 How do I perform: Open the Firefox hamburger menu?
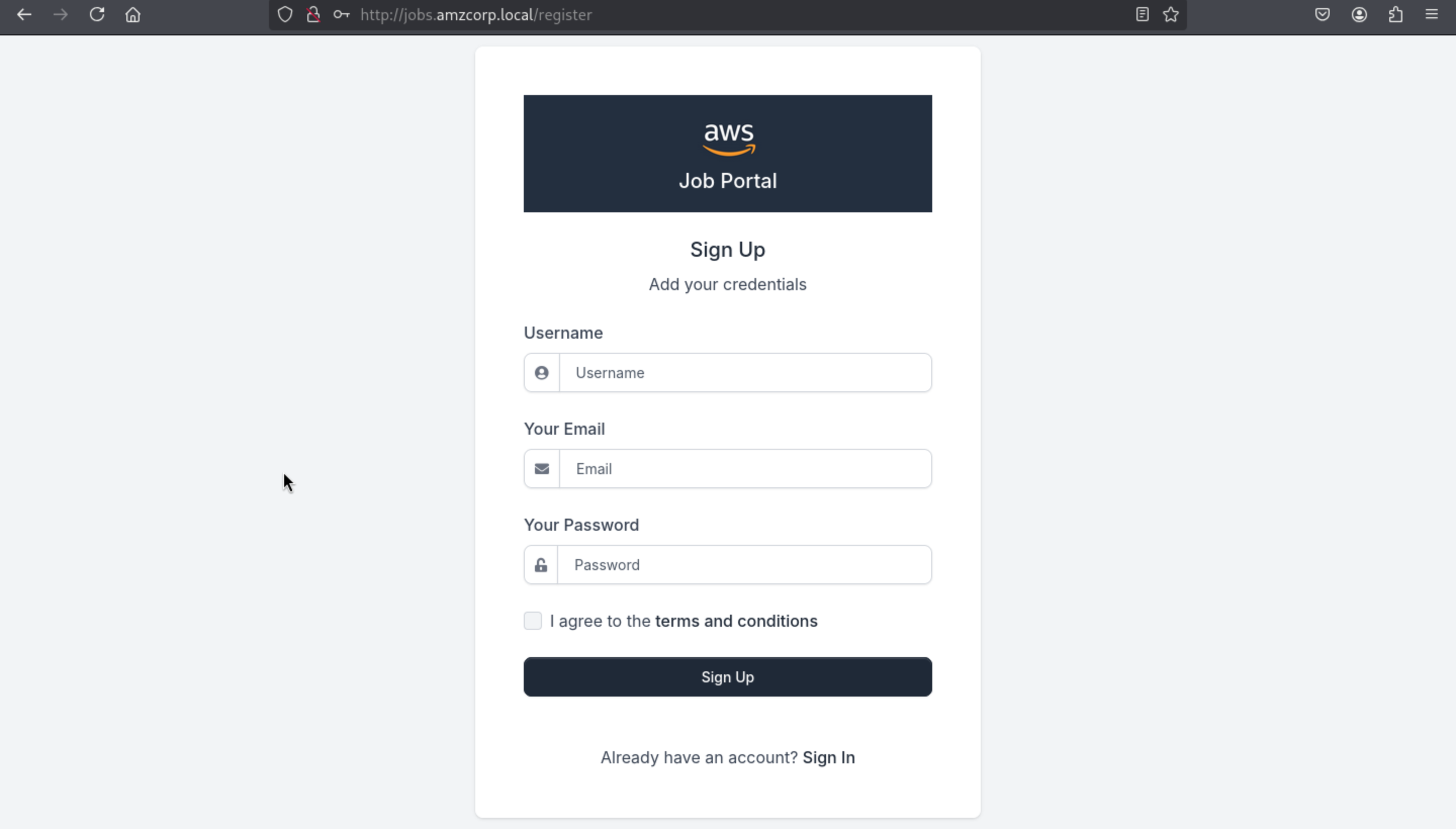[1432, 15]
